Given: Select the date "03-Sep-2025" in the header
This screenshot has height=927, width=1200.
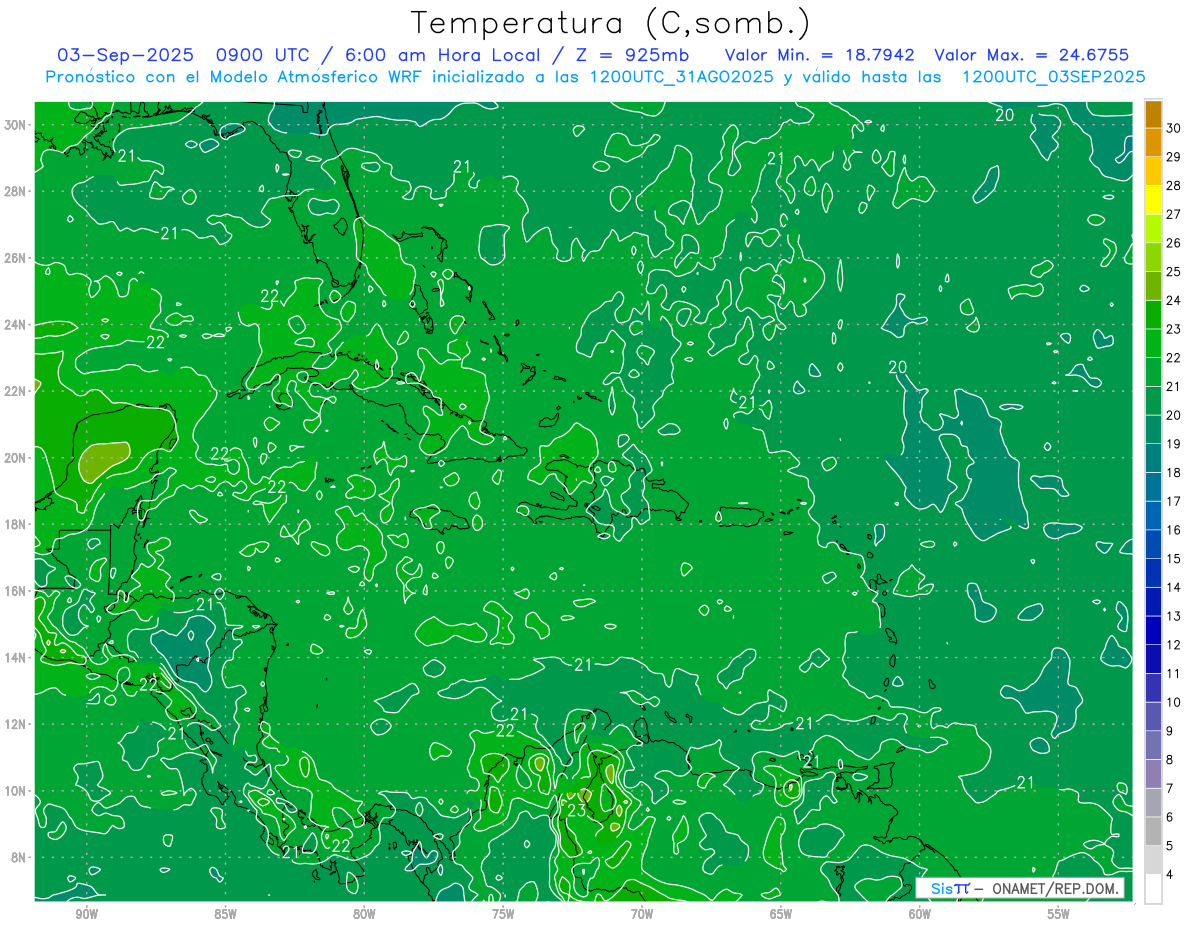Looking at the screenshot, I should tap(126, 55).
